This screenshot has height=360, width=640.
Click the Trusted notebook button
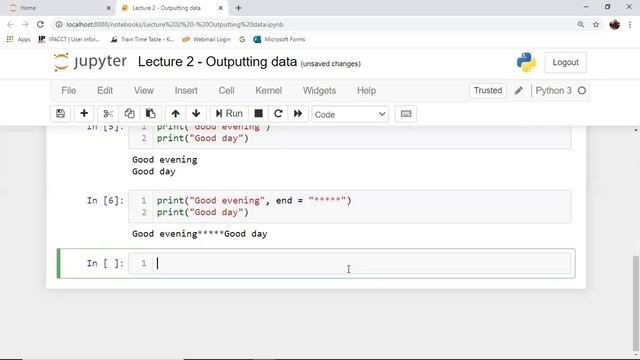click(x=488, y=91)
